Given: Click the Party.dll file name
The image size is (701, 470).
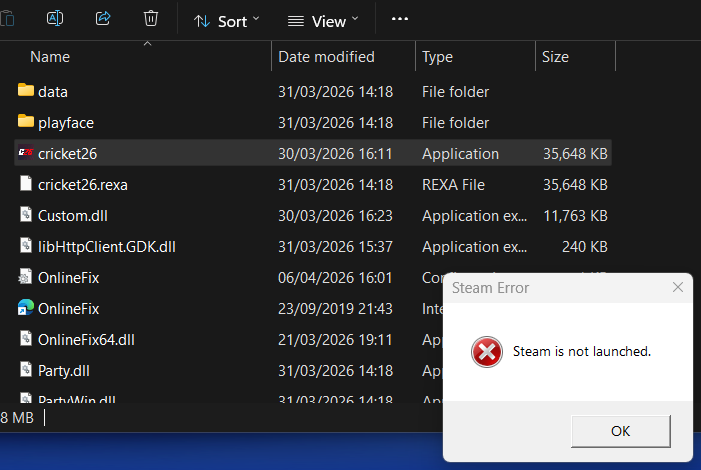Looking at the screenshot, I should tap(63, 371).
